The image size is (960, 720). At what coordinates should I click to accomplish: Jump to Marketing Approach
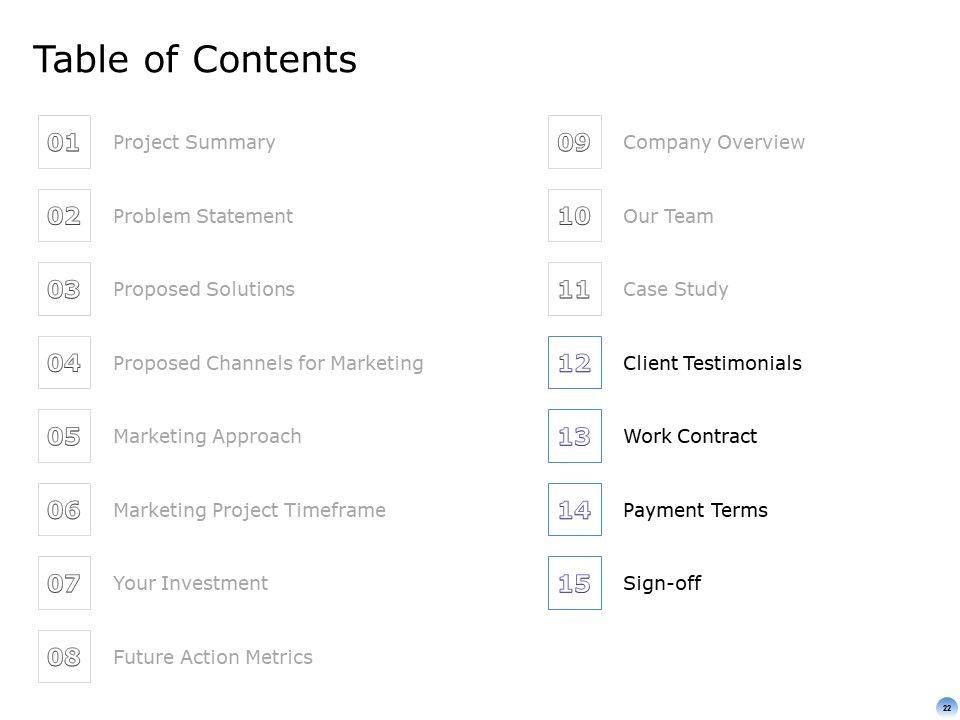(x=207, y=436)
